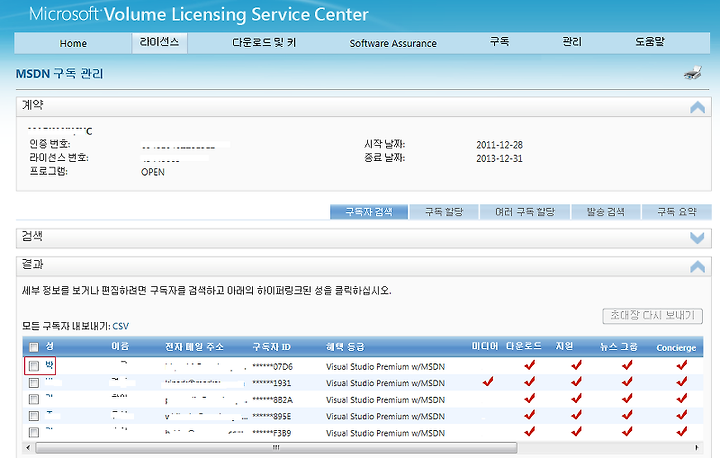Viewport: 720px width, 458px height.
Task: Open the 라이선스 menu
Action: point(159,42)
